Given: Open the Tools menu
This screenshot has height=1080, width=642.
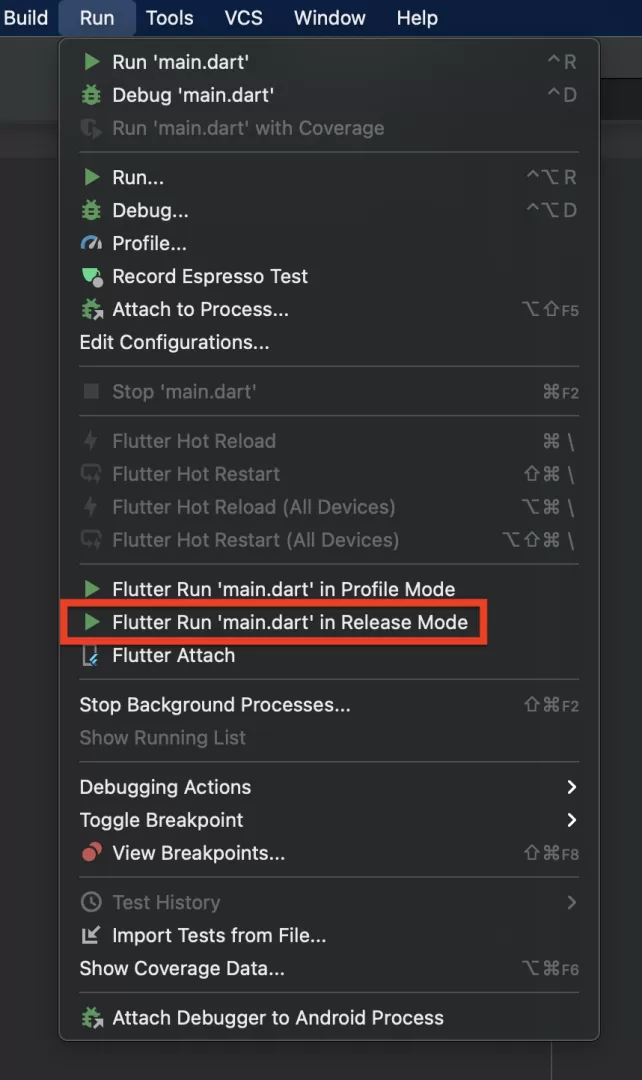Looking at the screenshot, I should (x=169, y=17).
